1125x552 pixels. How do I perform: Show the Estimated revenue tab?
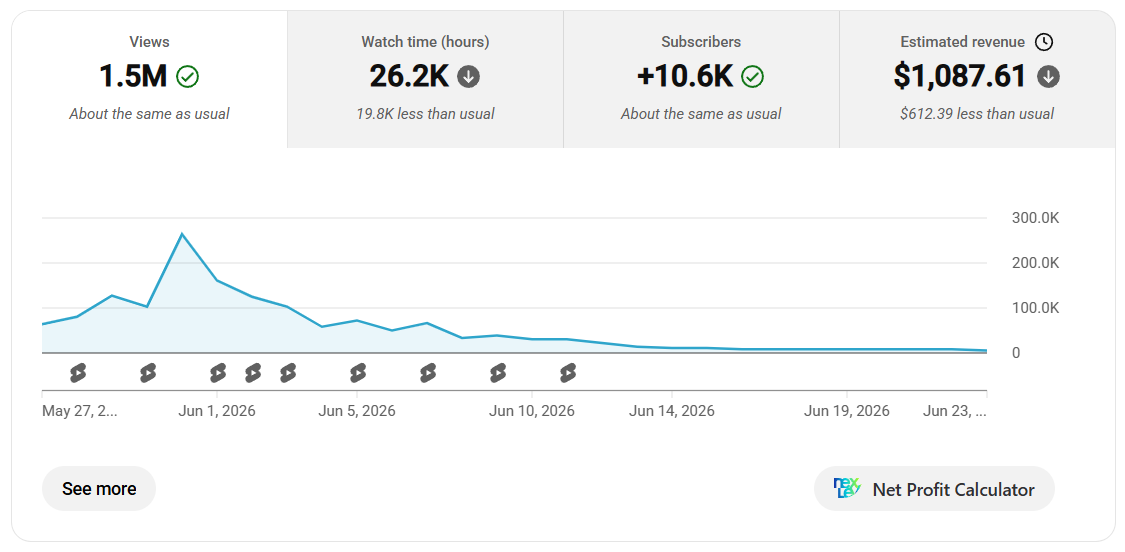pyautogui.click(x=976, y=80)
